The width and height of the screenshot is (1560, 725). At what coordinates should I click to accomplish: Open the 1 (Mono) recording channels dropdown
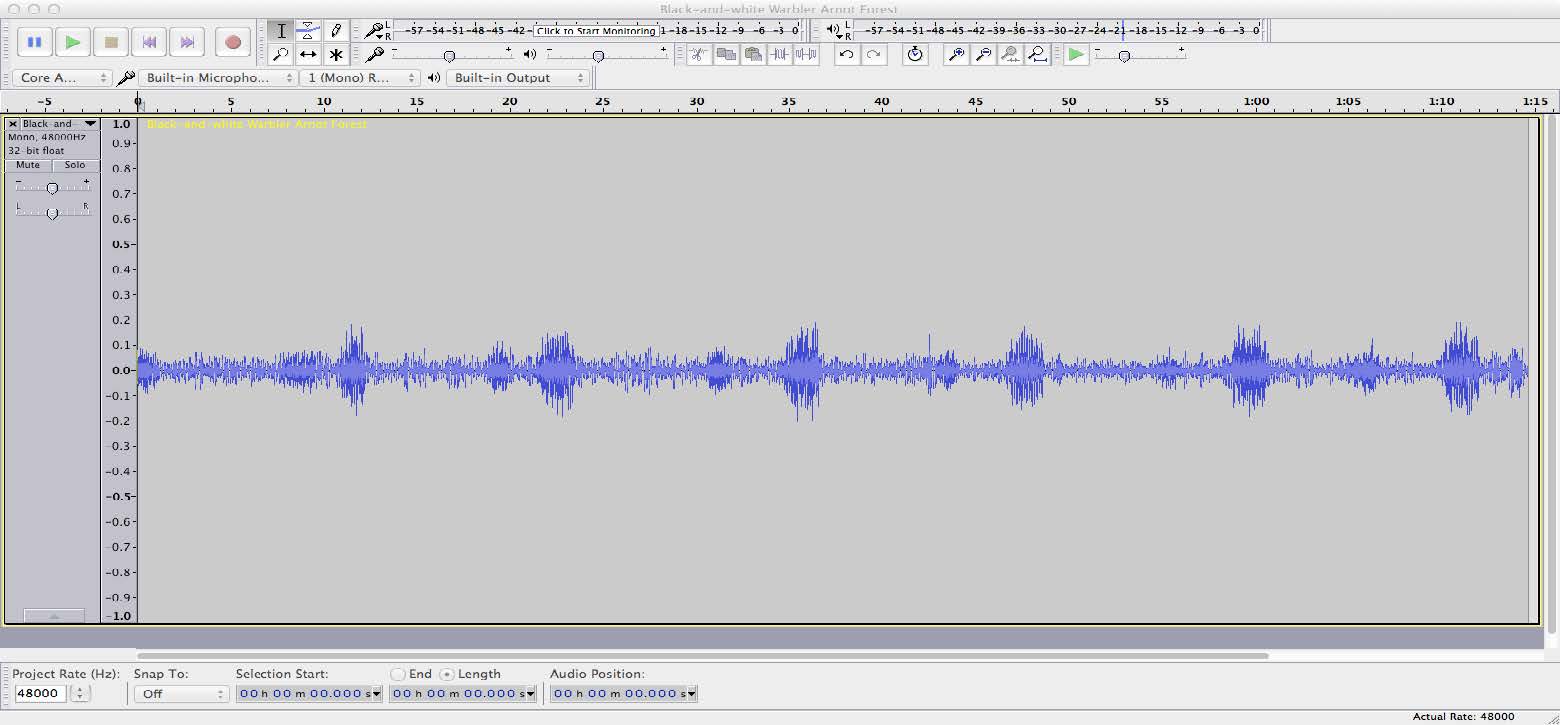361,78
